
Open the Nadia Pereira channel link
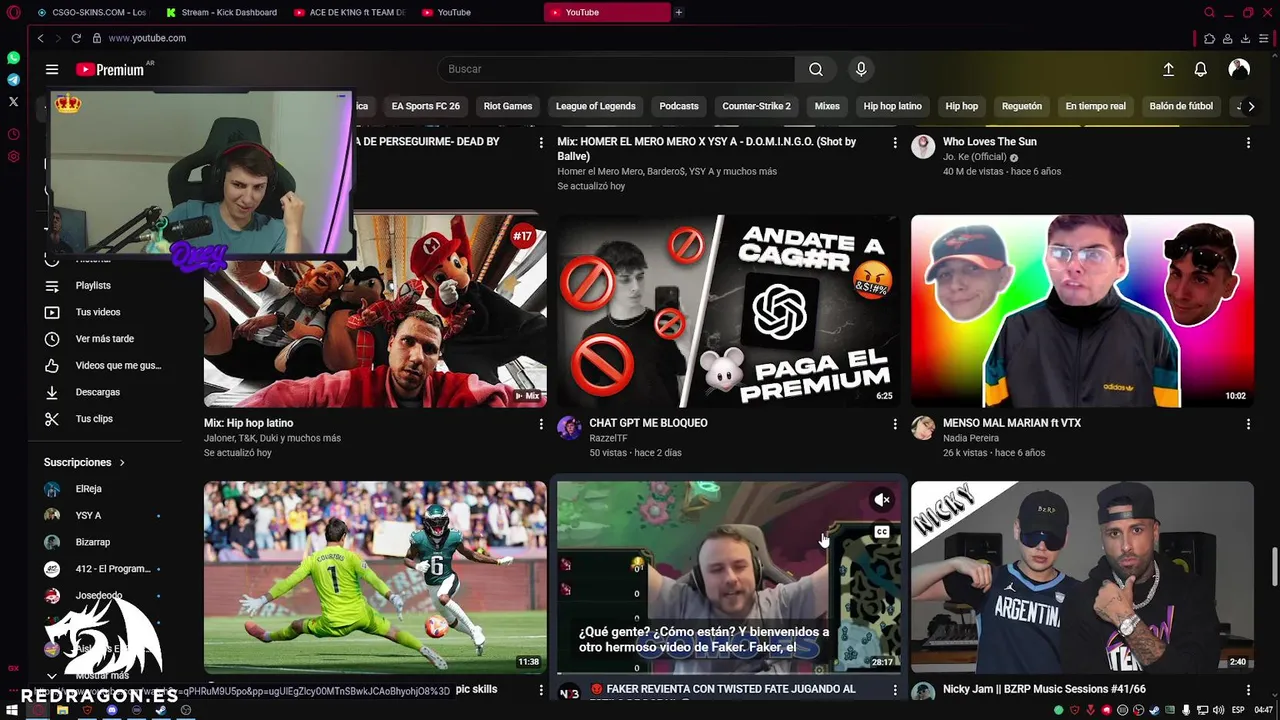point(970,438)
